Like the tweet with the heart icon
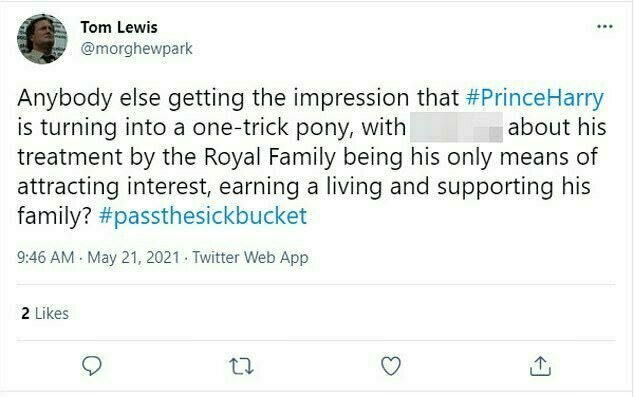The width and height of the screenshot is (634, 397). [x=391, y=365]
